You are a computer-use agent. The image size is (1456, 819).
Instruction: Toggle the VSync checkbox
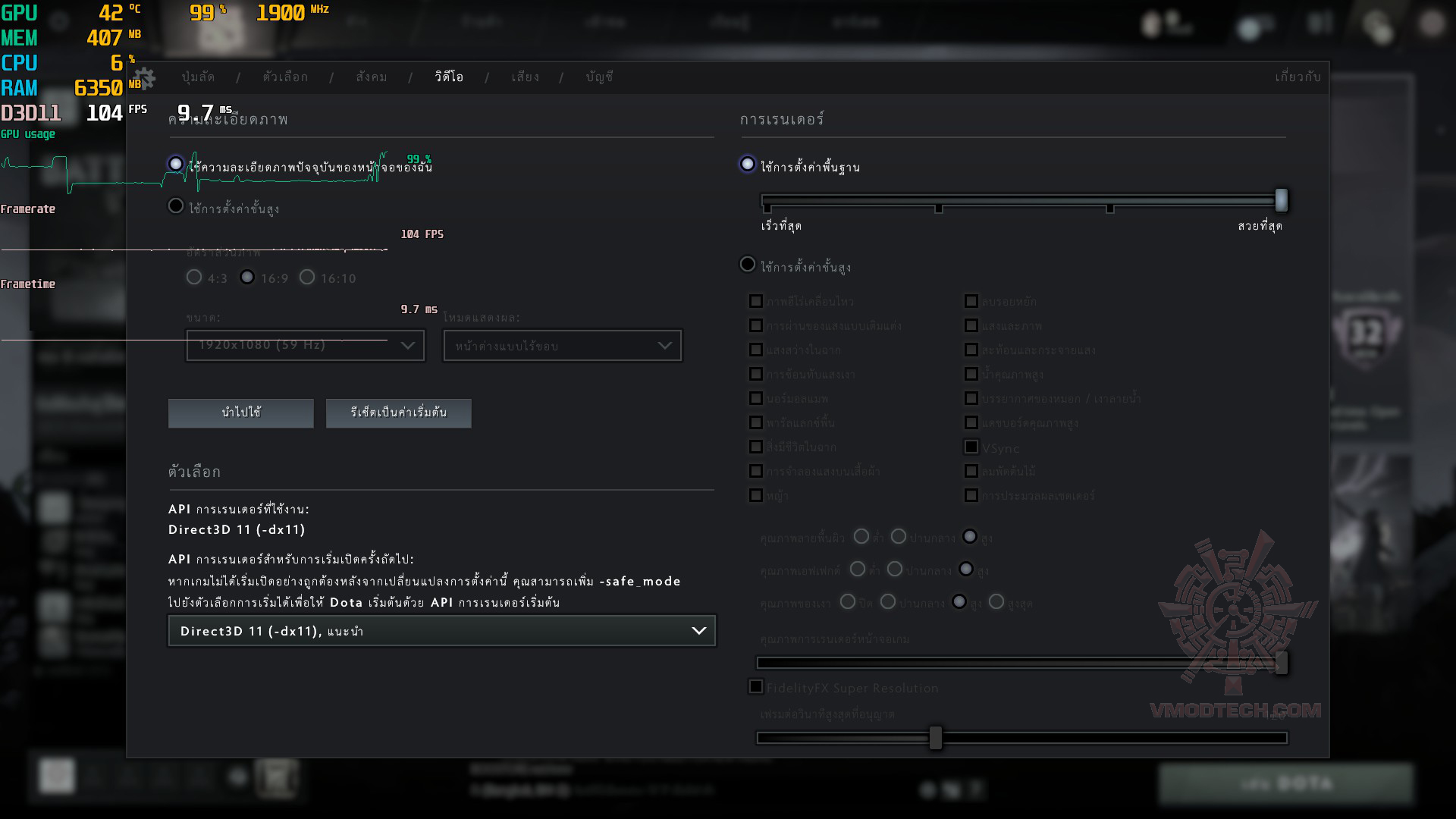tap(971, 447)
